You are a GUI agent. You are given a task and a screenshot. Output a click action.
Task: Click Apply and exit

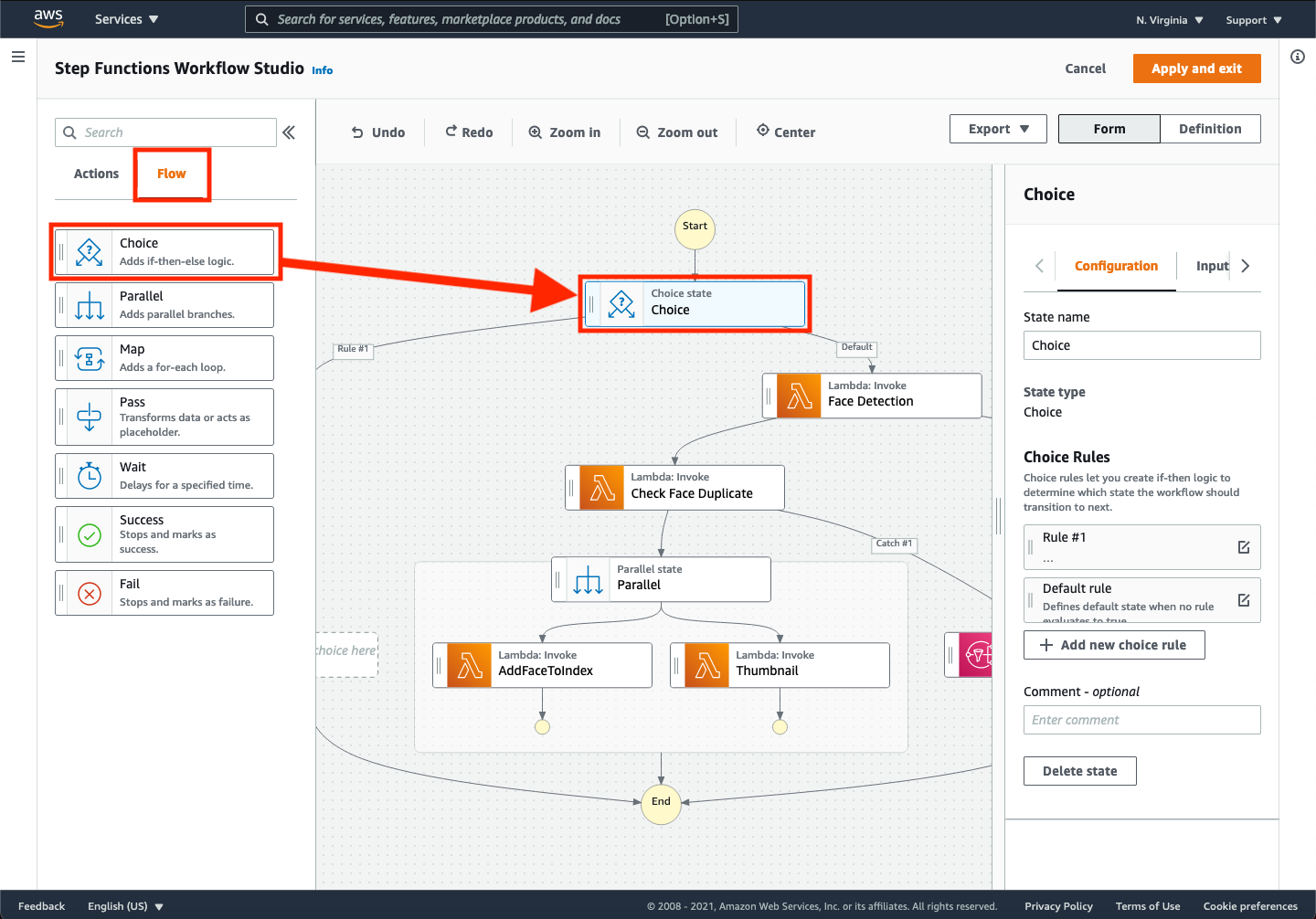click(1196, 69)
